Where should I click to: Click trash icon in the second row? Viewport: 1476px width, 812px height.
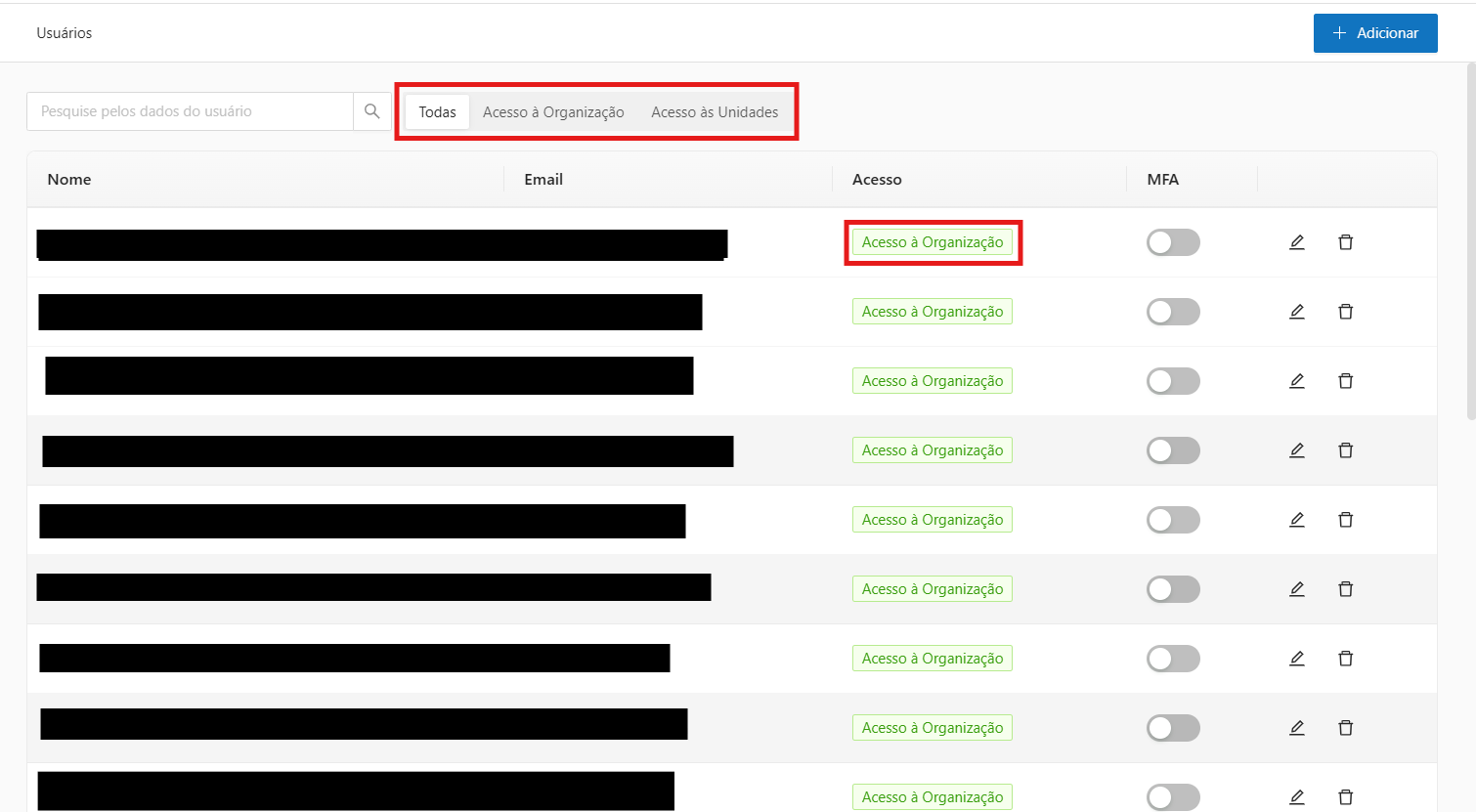tap(1345, 312)
